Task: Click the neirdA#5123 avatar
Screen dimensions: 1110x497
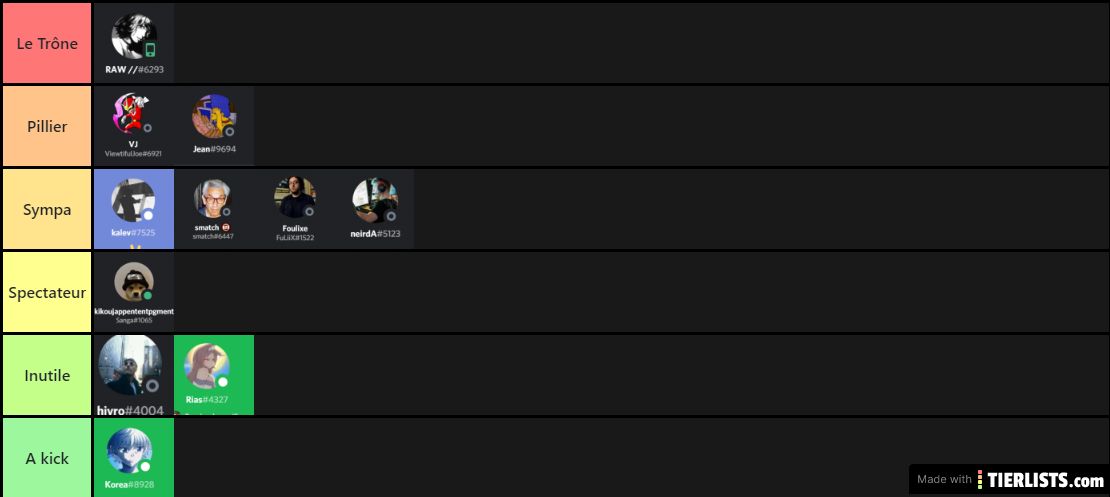Action: pyautogui.click(x=374, y=200)
